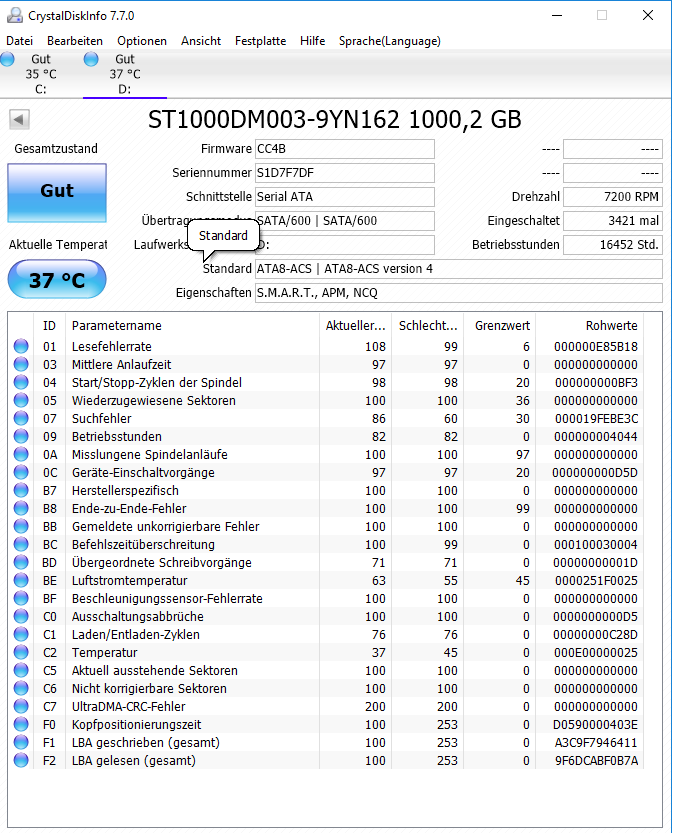Click the status dot for Misslungene Spindelanläufe
The height and width of the screenshot is (833, 674).
coord(21,455)
